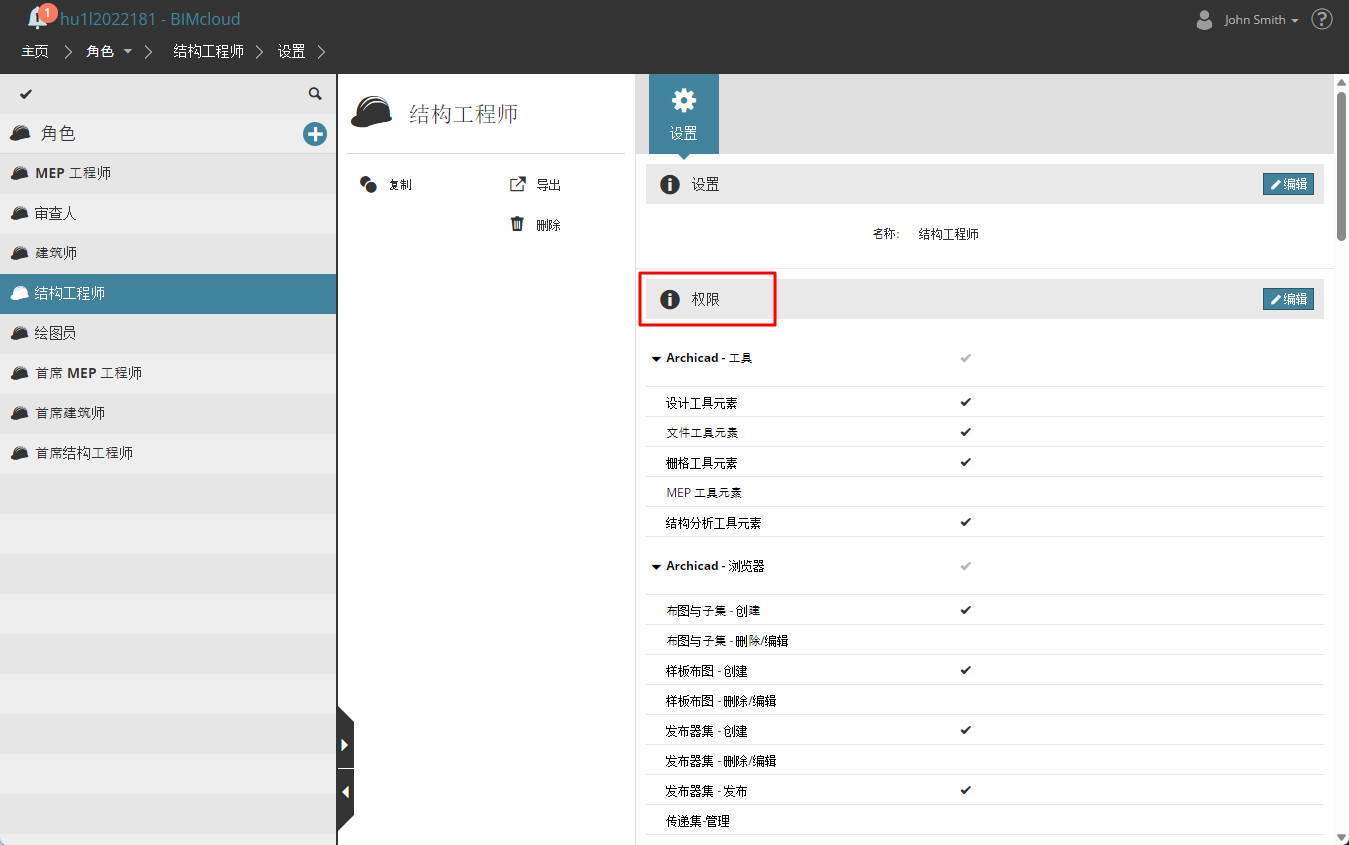
Task: Click the left-pointing panel collapse arrow
Action: (345, 792)
